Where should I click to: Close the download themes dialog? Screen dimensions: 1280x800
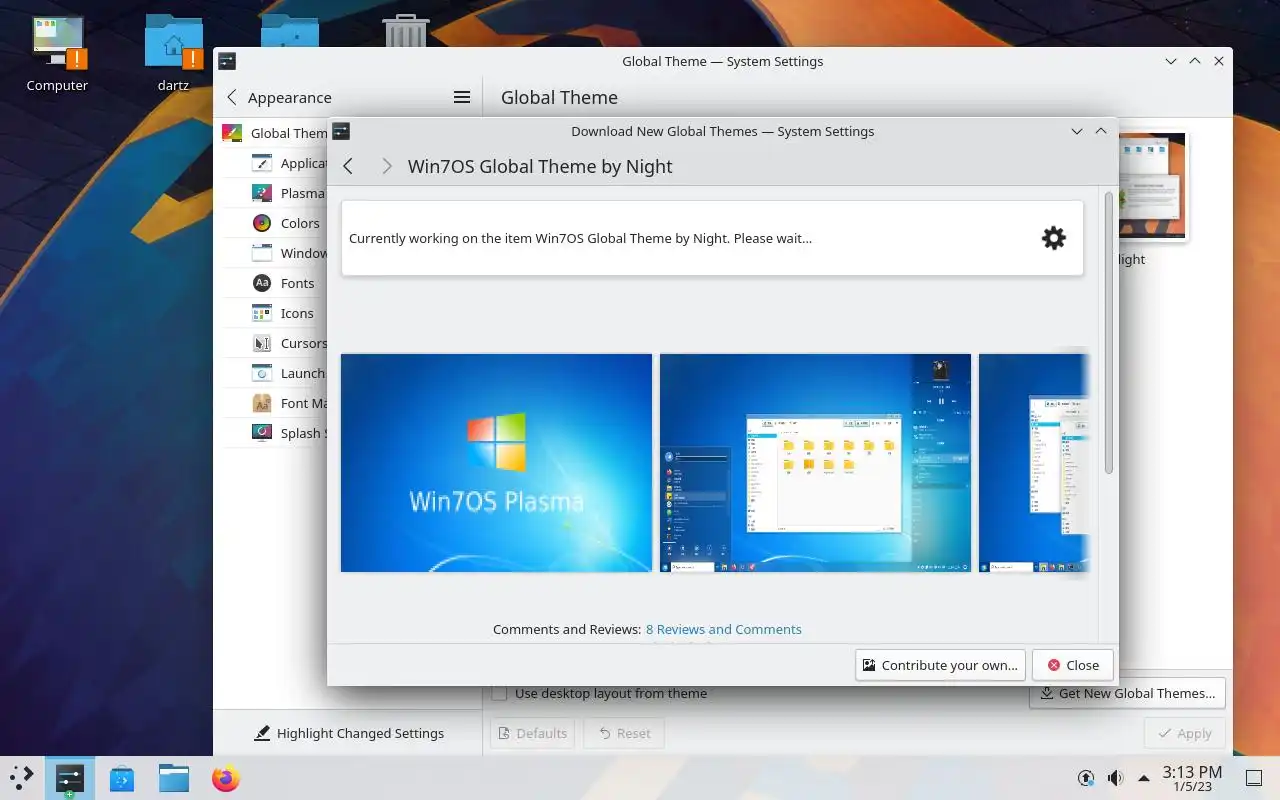click(1073, 665)
